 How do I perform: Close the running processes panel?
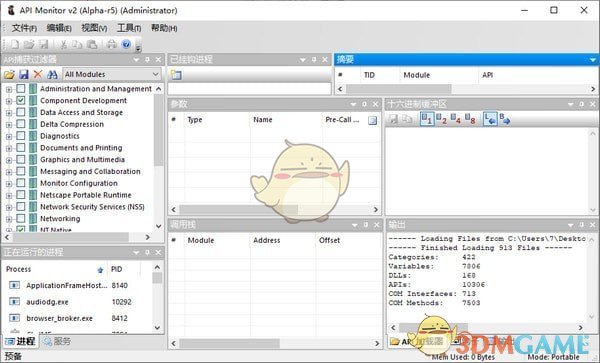click(x=158, y=252)
